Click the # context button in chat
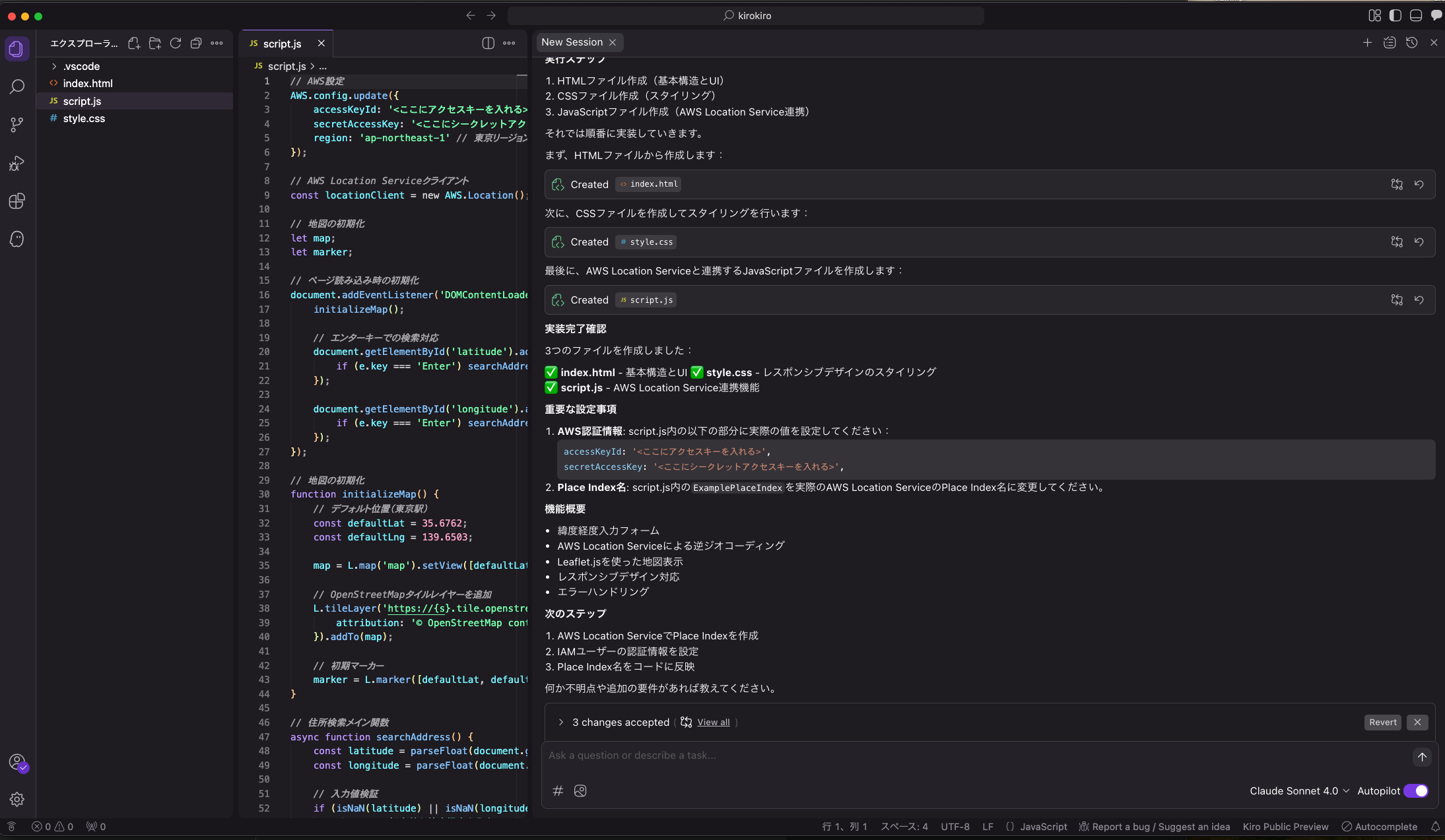This screenshot has height=840, width=1445. point(558,791)
